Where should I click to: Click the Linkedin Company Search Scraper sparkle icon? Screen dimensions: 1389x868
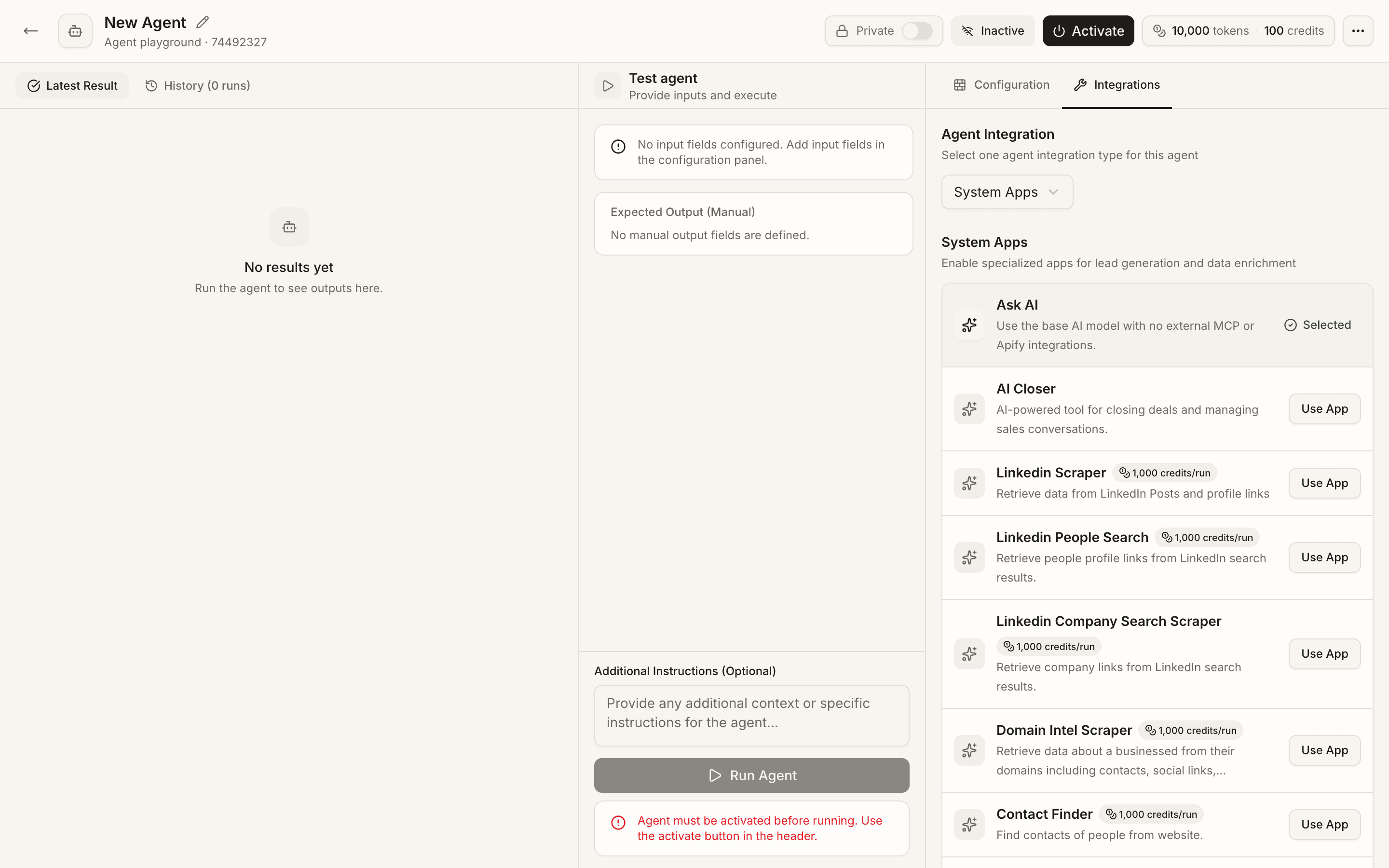[x=969, y=654]
